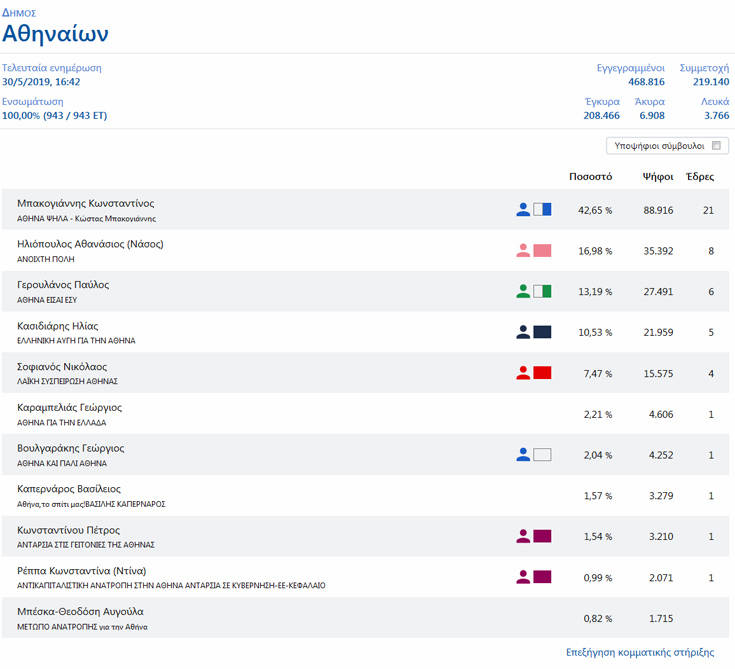Select candidate name Καραμπελιάς Γεώργιος
This screenshot has height=669, width=735.
tap(70, 408)
